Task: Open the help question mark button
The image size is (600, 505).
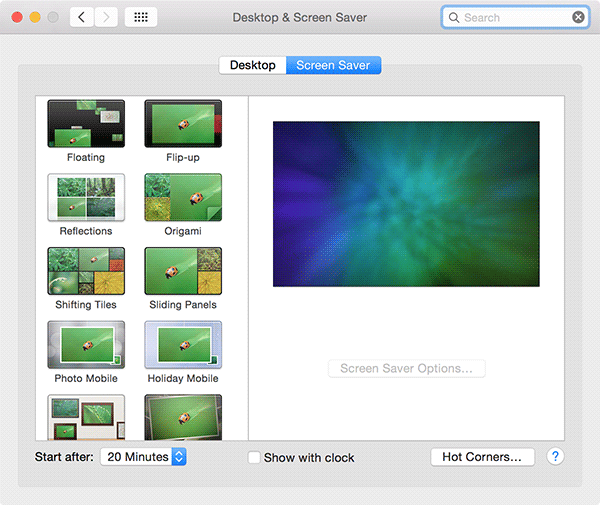Action: tap(556, 457)
